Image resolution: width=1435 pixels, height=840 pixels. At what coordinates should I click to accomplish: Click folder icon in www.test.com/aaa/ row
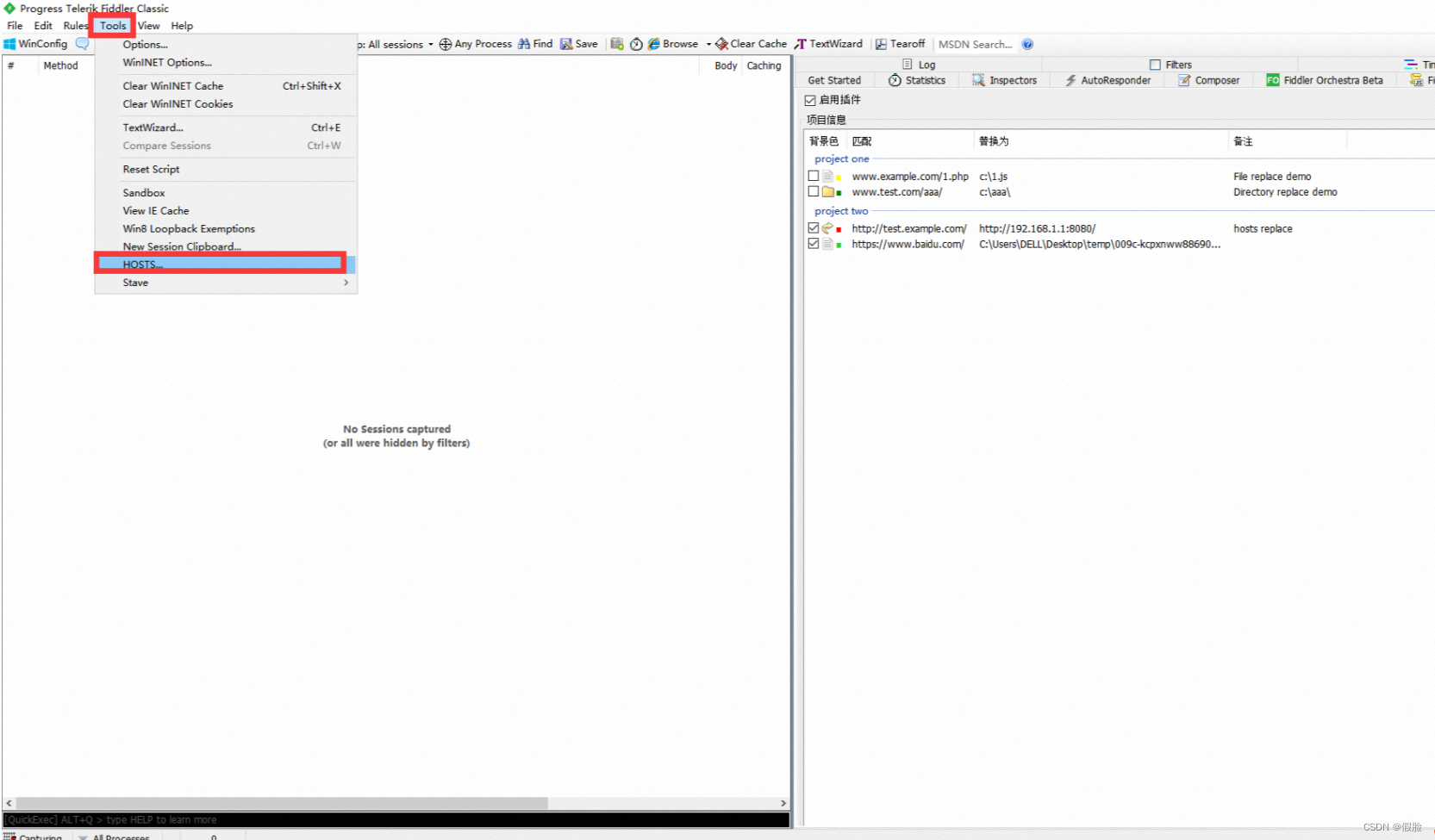pyautogui.click(x=828, y=192)
